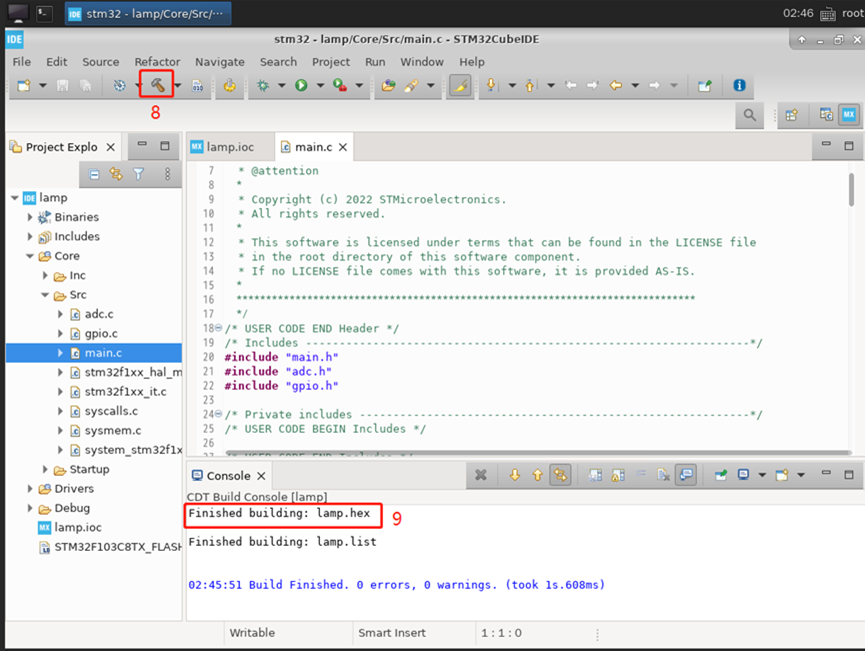Jump to next error in console toolbar
The image size is (865, 651).
pyautogui.click(x=515, y=475)
